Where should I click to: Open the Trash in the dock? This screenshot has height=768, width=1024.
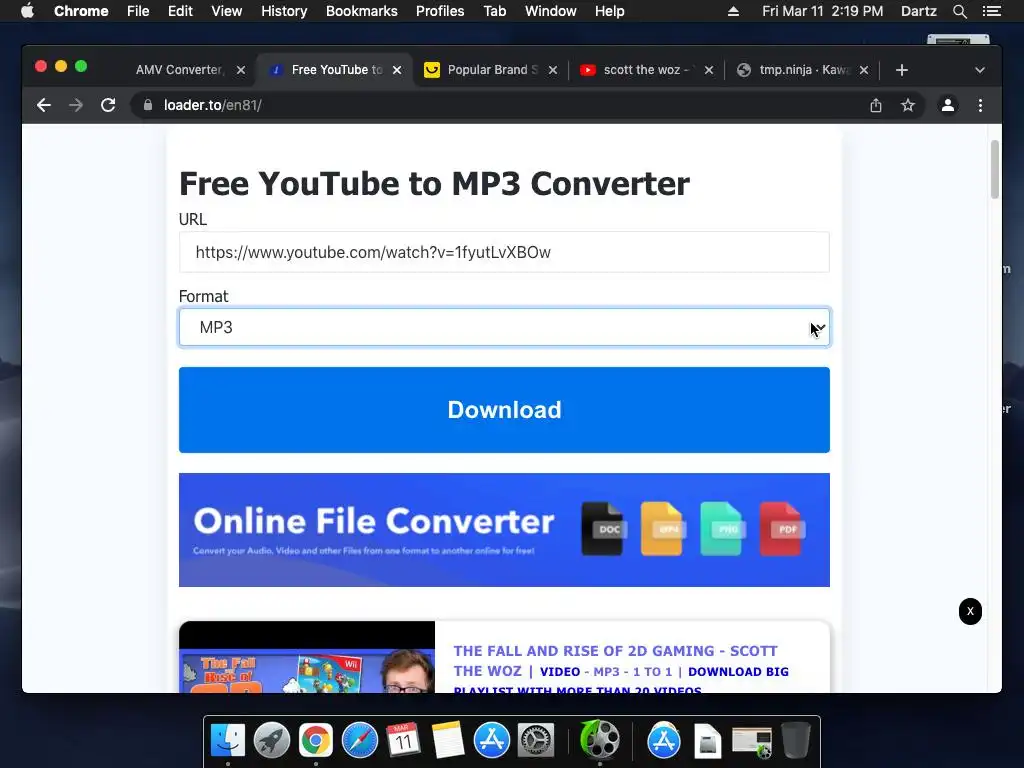coord(796,740)
